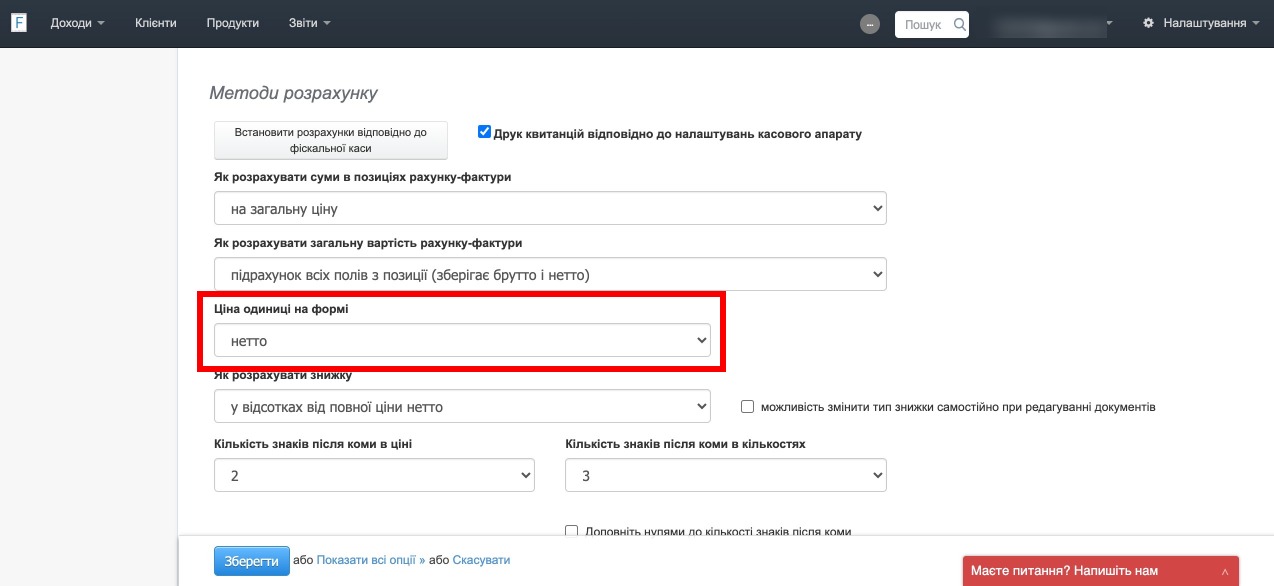Open the discount calculation method dropdown
This screenshot has height=586, width=1274.
[462, 407]
